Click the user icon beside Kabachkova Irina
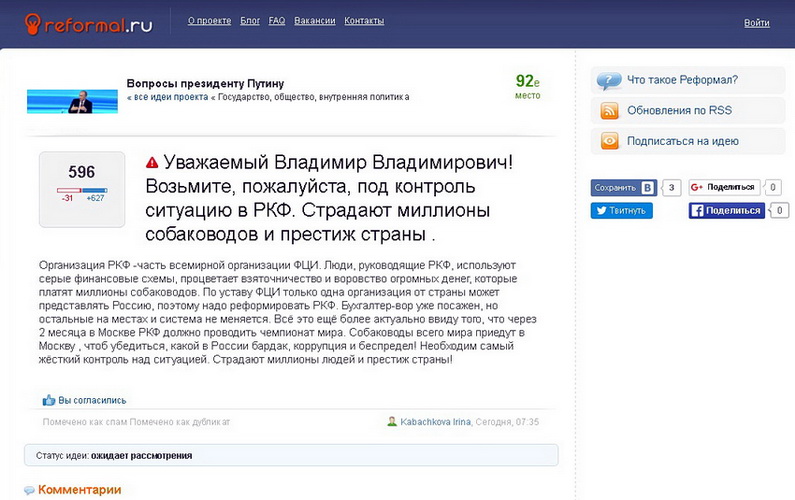 [x=392, y=422]
